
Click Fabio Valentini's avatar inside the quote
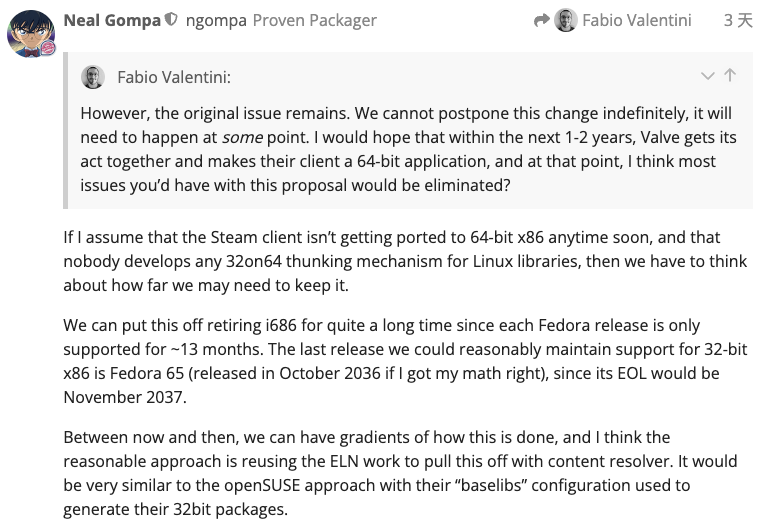[93, 76]
